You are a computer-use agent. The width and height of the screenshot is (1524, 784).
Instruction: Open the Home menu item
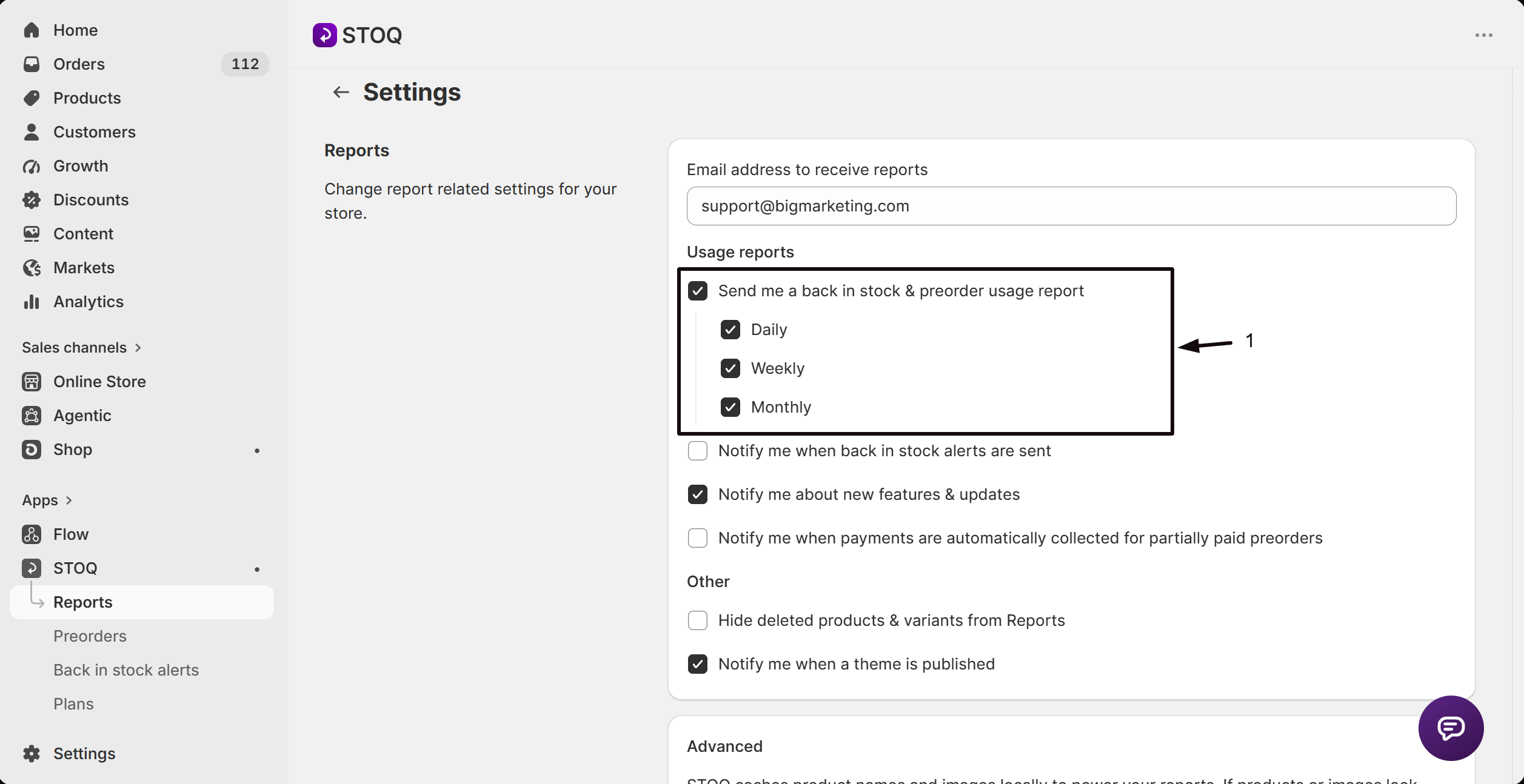[x=142, y=30]
